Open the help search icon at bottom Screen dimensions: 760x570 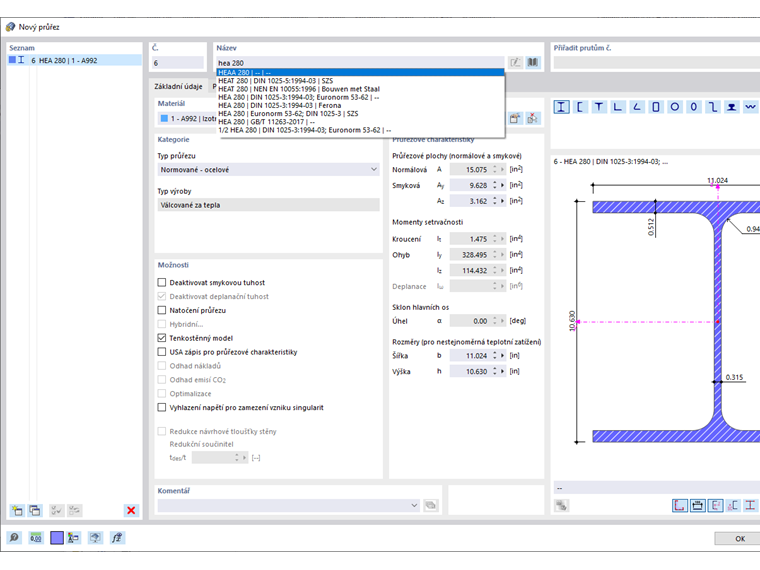tap(14, 538)
